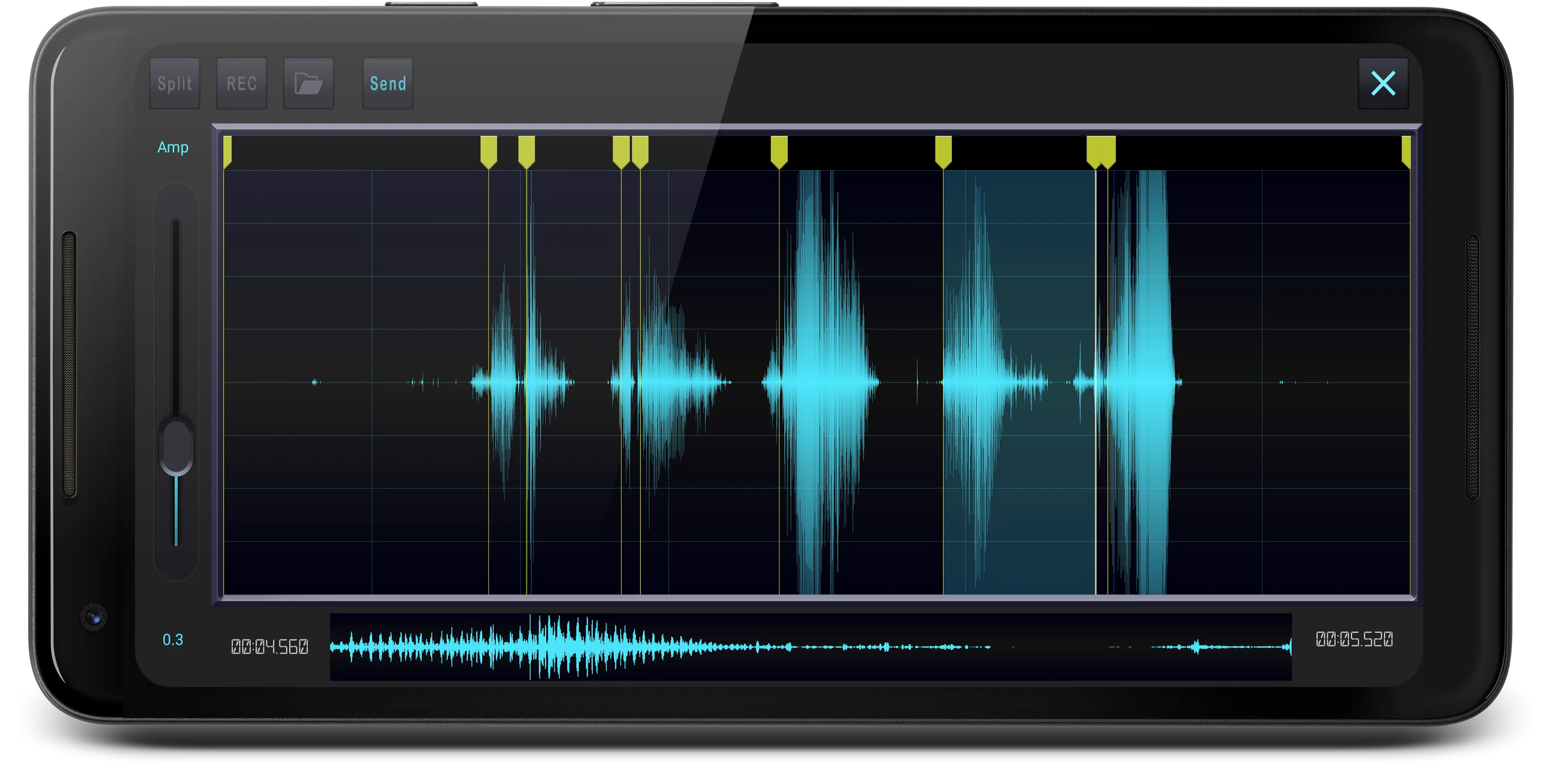The height and width of the screenshot is (784, 1555).
Task: Click the Amp label
Action: (173, 147)
